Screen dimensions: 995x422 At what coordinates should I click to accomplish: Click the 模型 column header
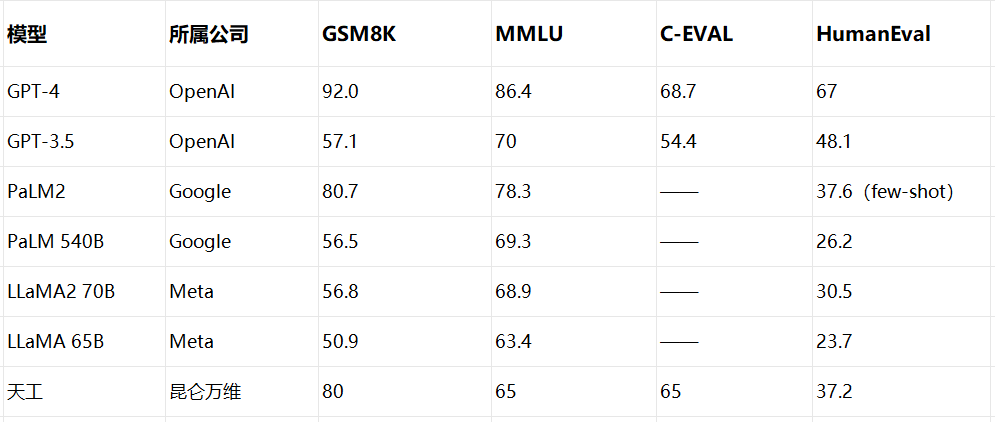(x=28, y=35)
